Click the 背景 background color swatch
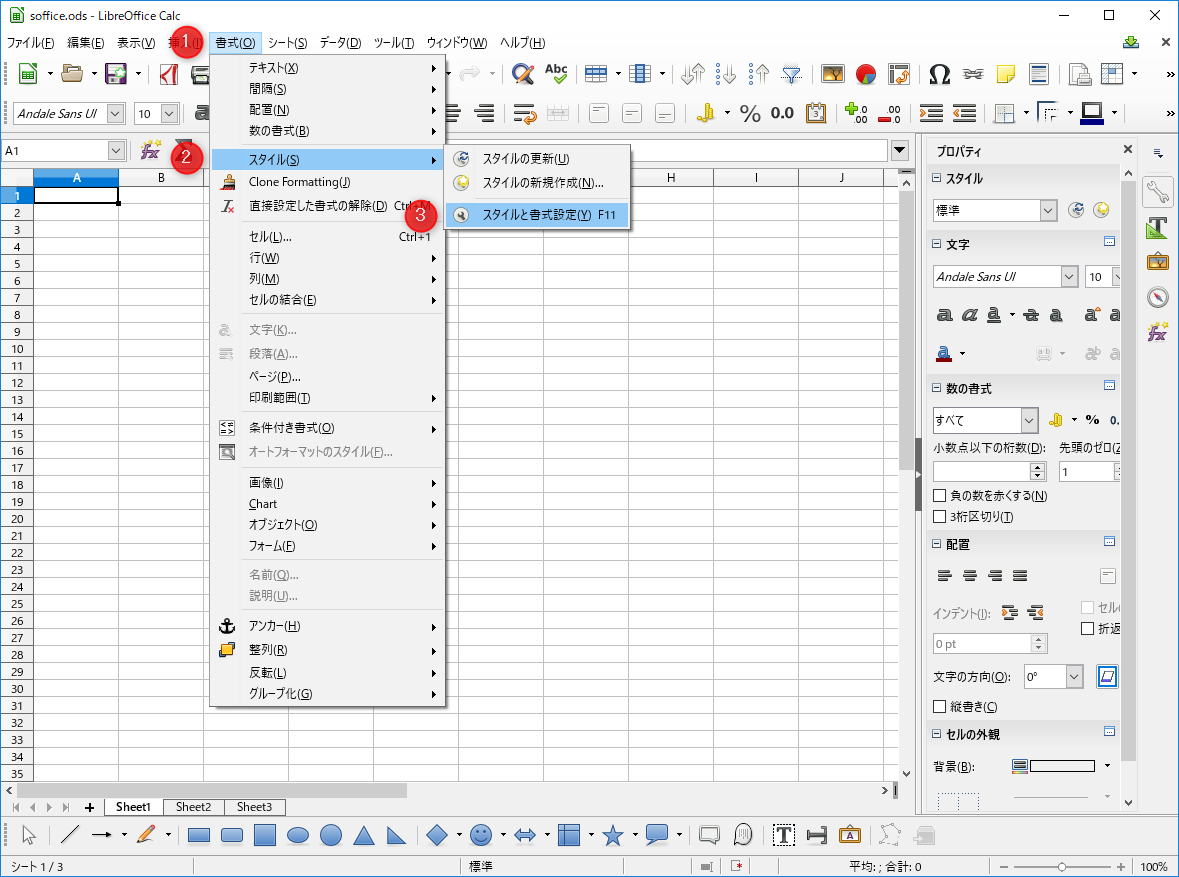Screen dimensions: 1179x877 pos(1062,766)
